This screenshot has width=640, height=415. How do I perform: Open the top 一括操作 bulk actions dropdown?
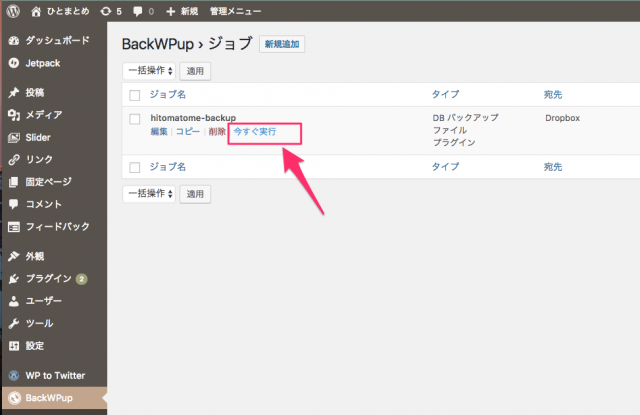point(149,71)
